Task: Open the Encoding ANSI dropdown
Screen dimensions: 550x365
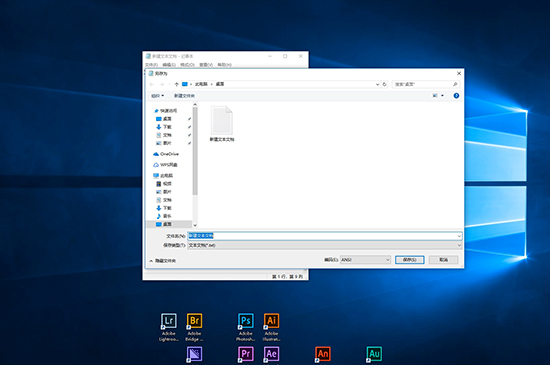Action: point(365,260)
